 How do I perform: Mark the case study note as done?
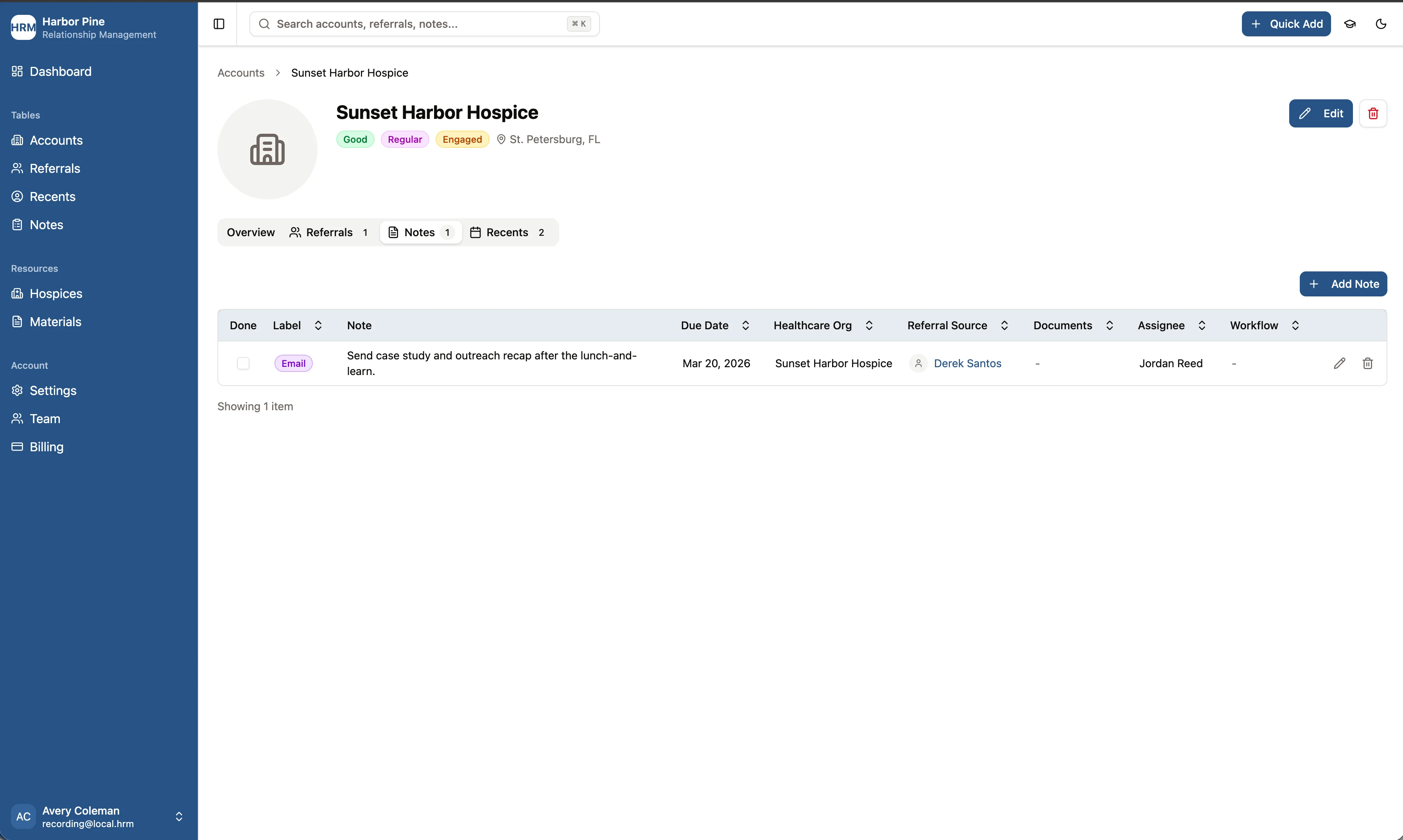[243, 363]
